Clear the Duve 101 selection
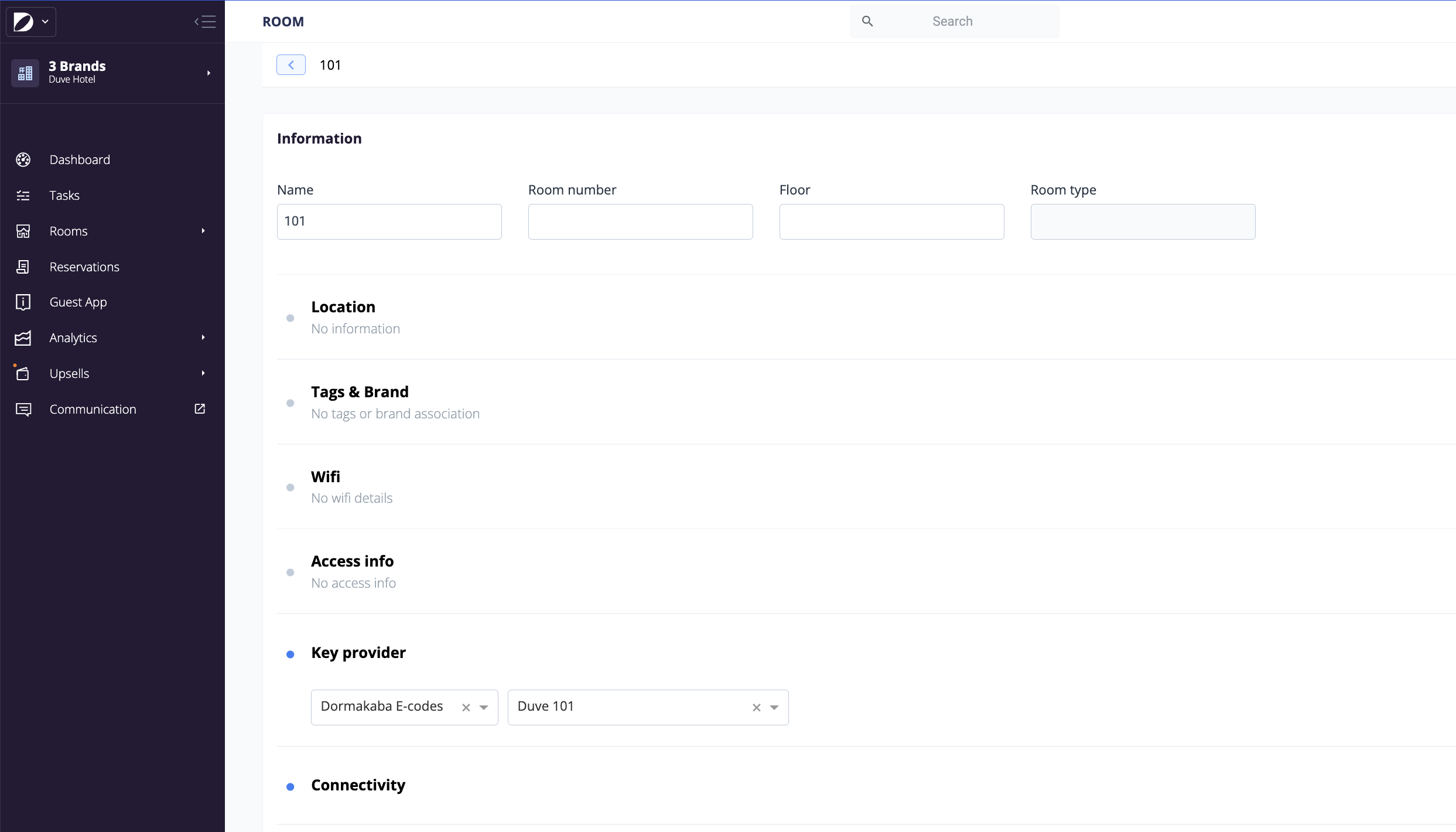Screen dimensions: 1456x832 tap(757, 708)
